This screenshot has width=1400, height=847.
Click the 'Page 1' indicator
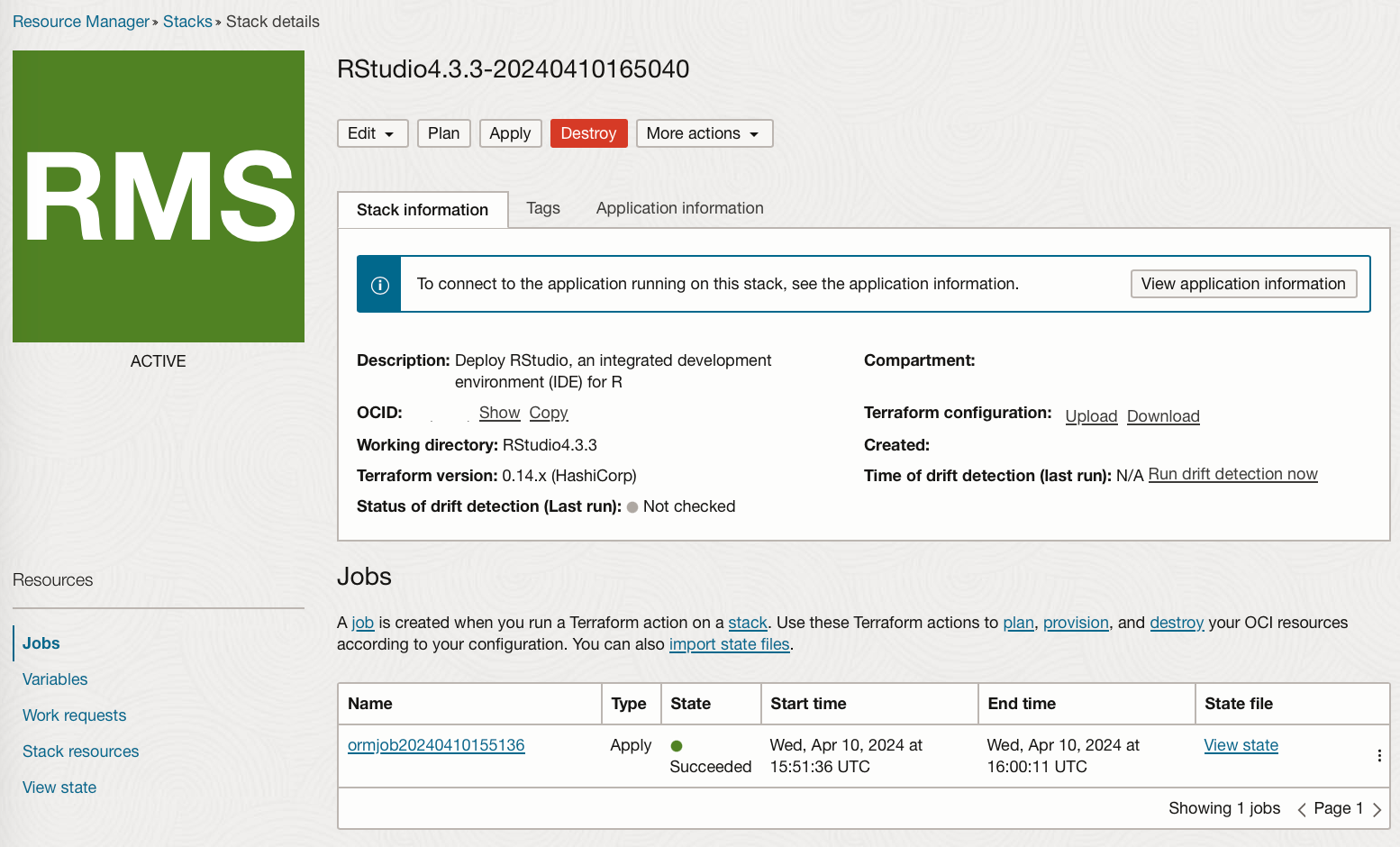[1339, 808]
